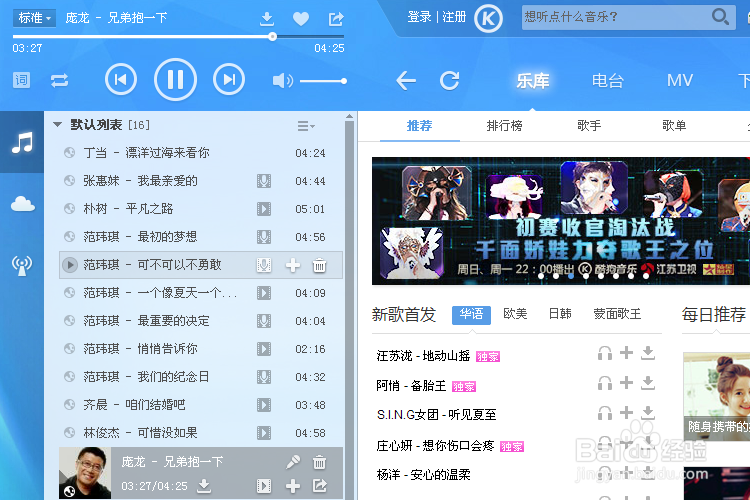This screenshot has width=750, height=500.
Task: Focus the 想听点什么音乐 search field
Action: coord(615,17)
